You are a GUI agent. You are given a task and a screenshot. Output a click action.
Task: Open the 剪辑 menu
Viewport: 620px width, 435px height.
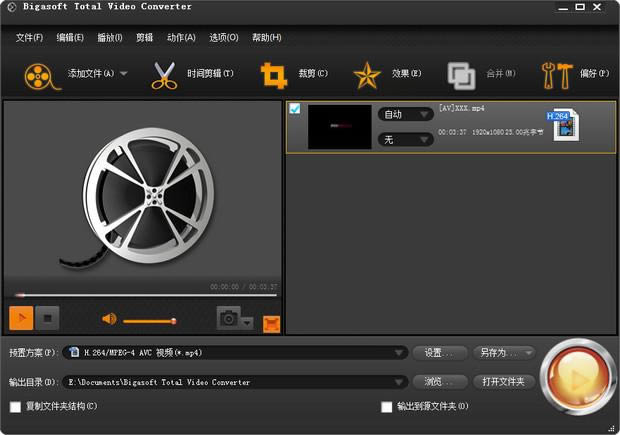click(x=144, y=38)
